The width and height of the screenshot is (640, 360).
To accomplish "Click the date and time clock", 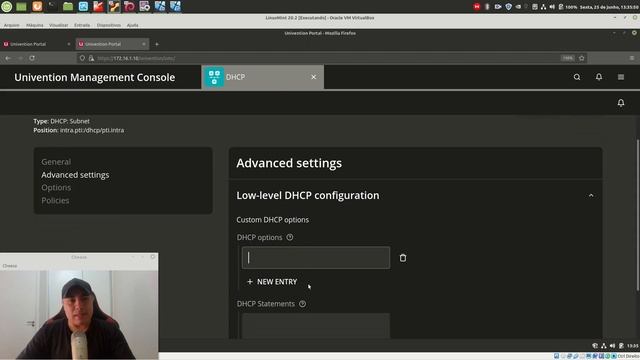I will point(609,7).
